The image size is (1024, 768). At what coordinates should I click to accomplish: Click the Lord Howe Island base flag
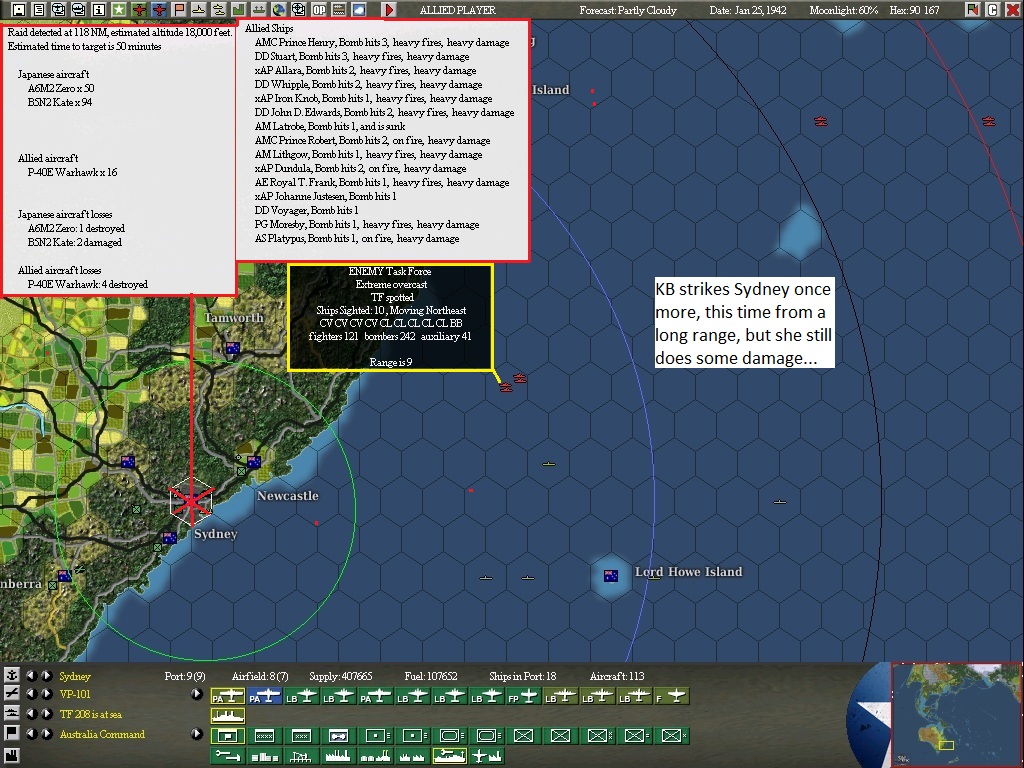(611, 575)
